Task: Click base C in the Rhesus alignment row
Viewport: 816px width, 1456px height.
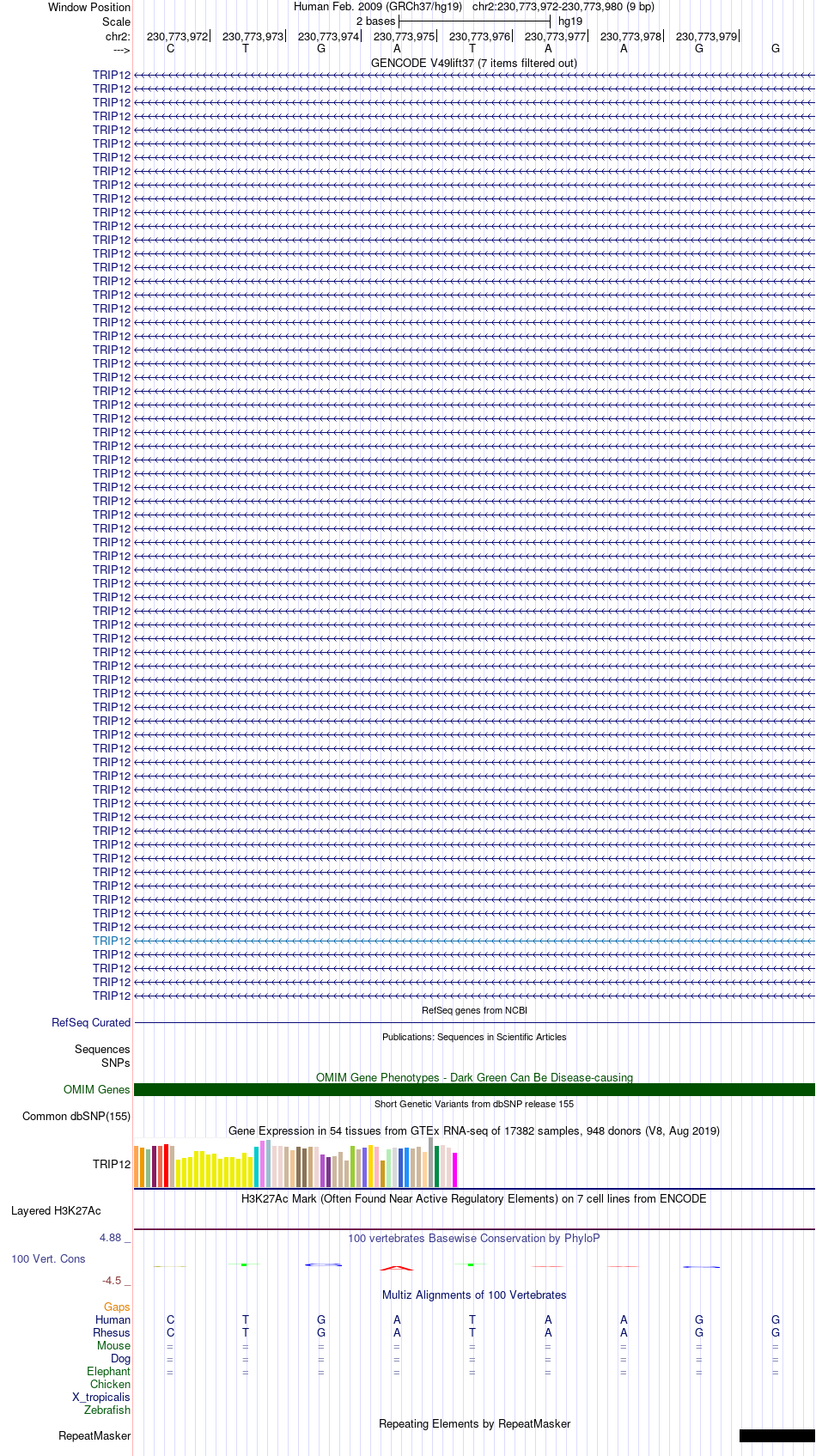Action: [170, 1332]
